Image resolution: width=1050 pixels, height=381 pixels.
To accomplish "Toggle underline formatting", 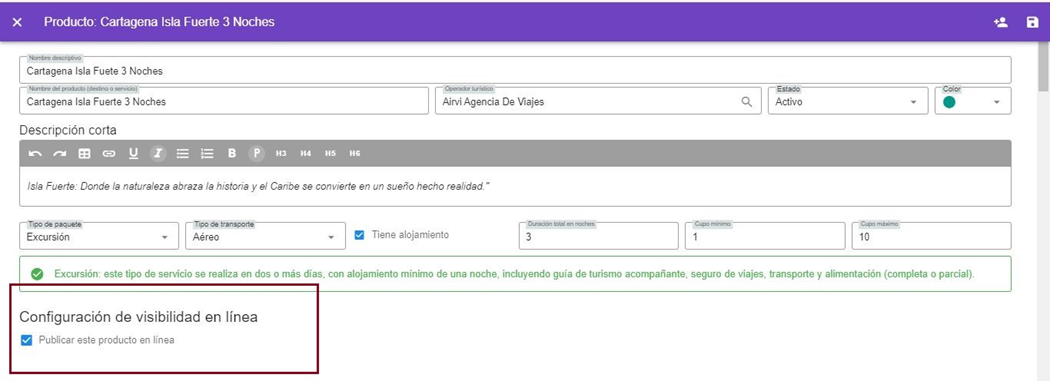I will (133, 153).
